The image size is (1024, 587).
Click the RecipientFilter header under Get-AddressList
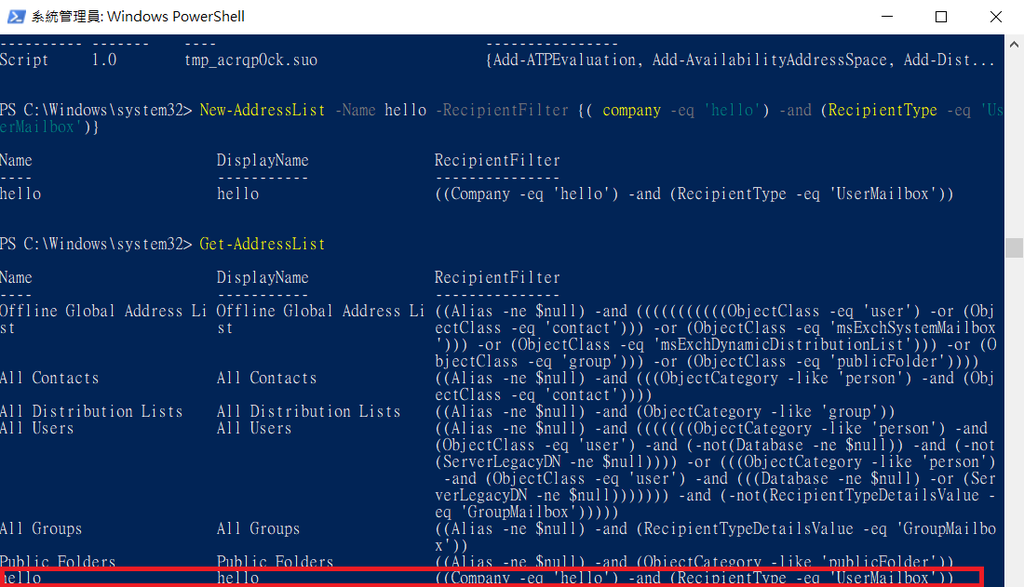[x=497, y=277]
